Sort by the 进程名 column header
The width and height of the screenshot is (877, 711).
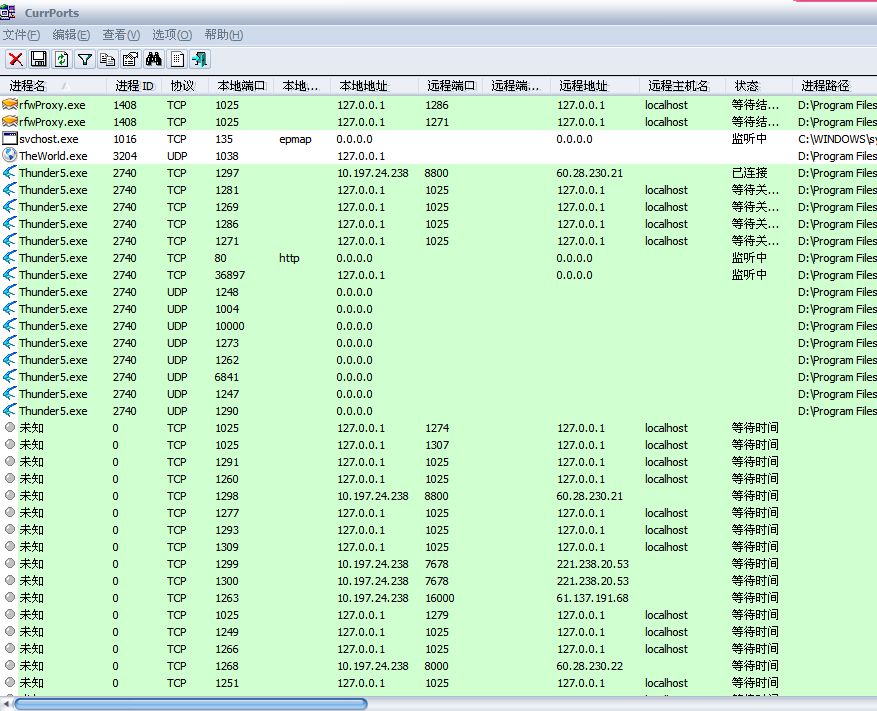[28, 86]
